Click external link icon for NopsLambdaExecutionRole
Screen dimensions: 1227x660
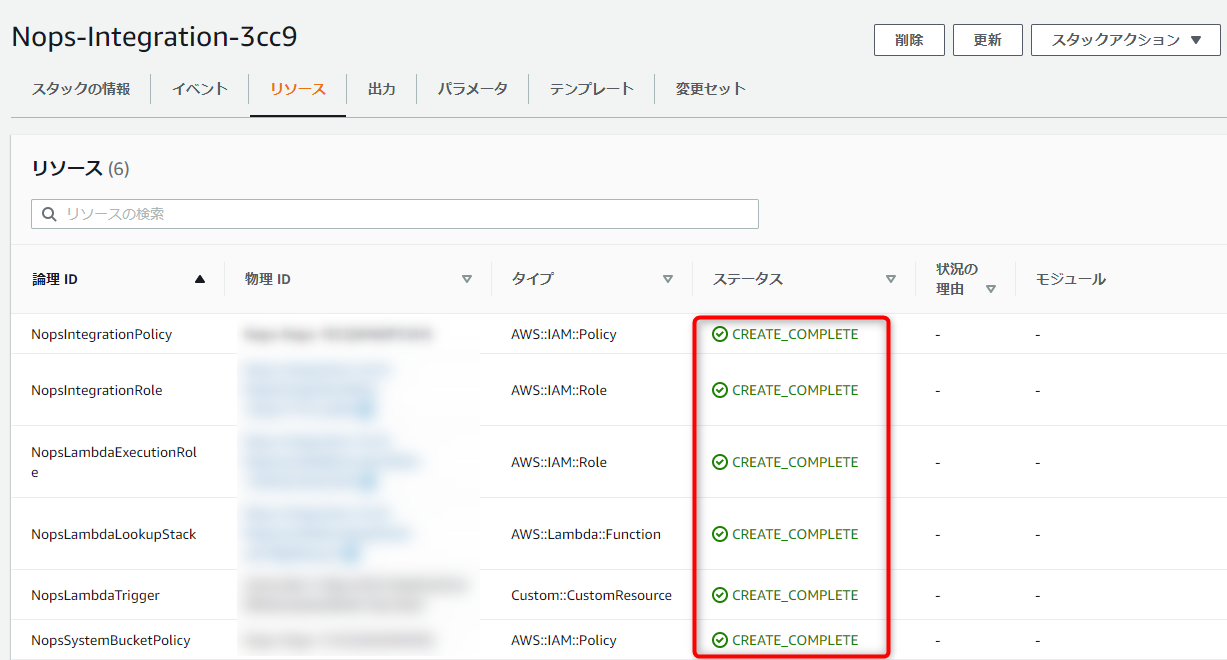367,480
